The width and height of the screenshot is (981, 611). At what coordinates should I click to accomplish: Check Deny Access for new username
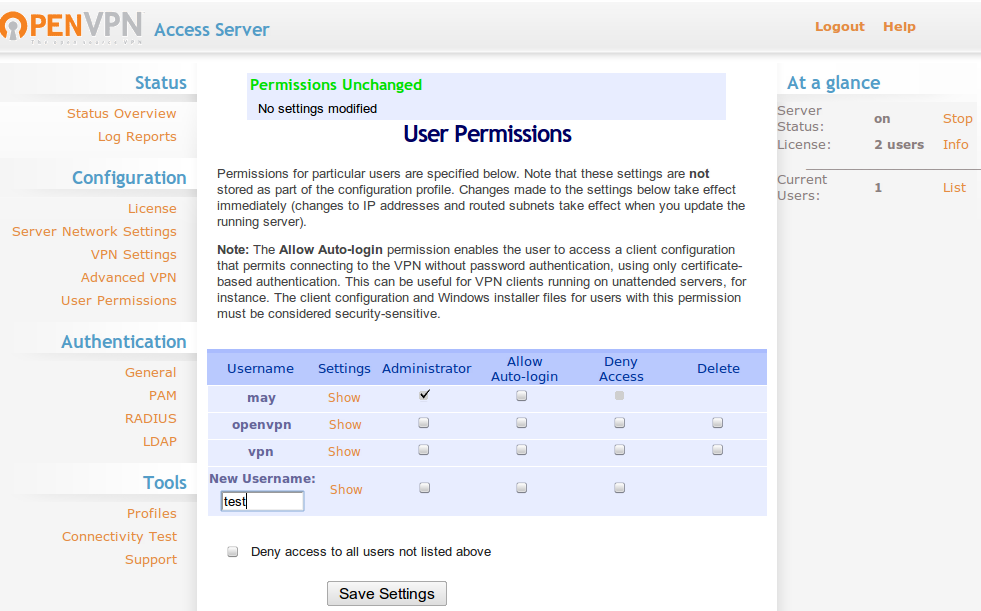pos(619,488)
